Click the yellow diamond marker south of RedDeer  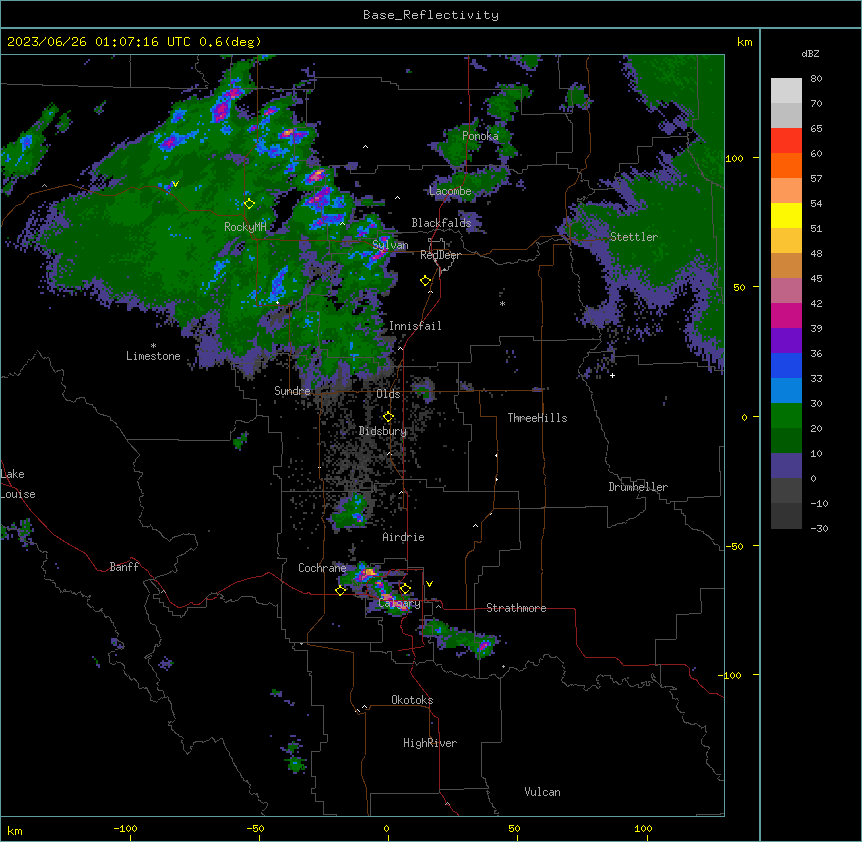(x=426, y=281)
